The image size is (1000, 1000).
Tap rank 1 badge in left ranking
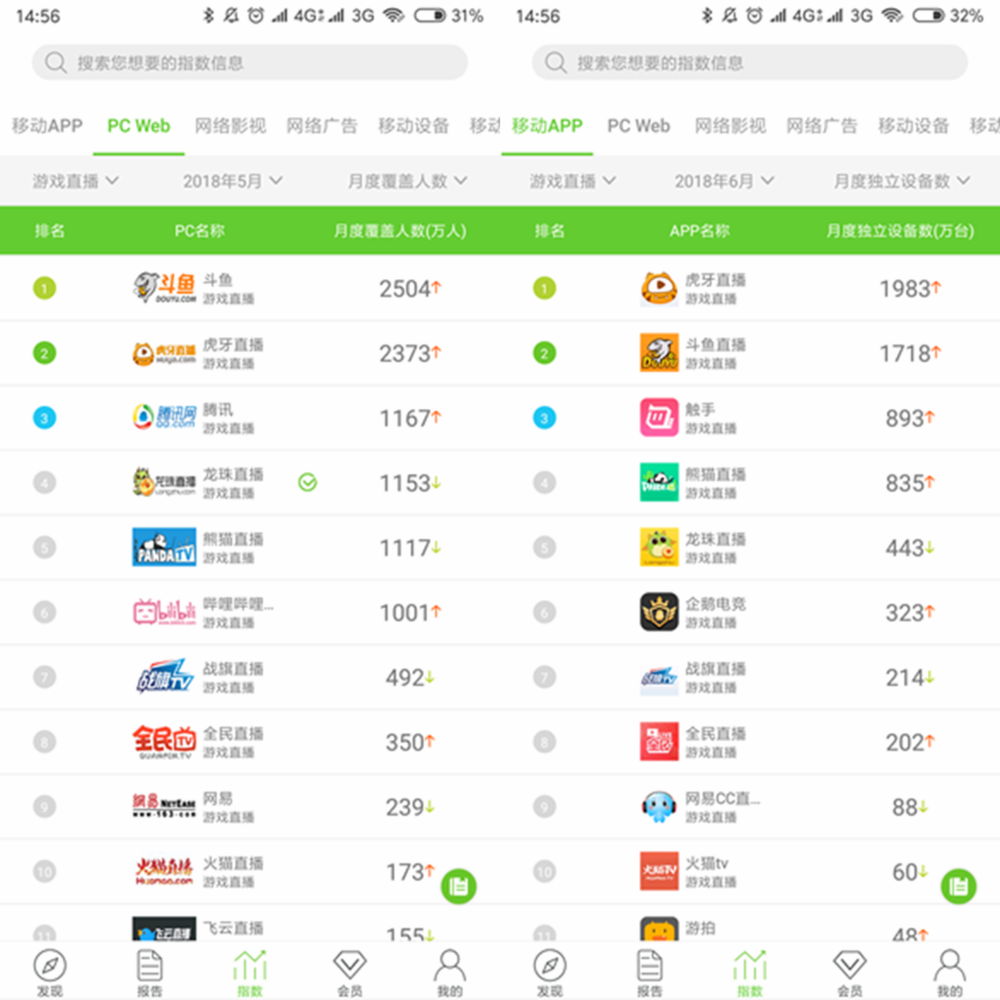click(45, 288)
